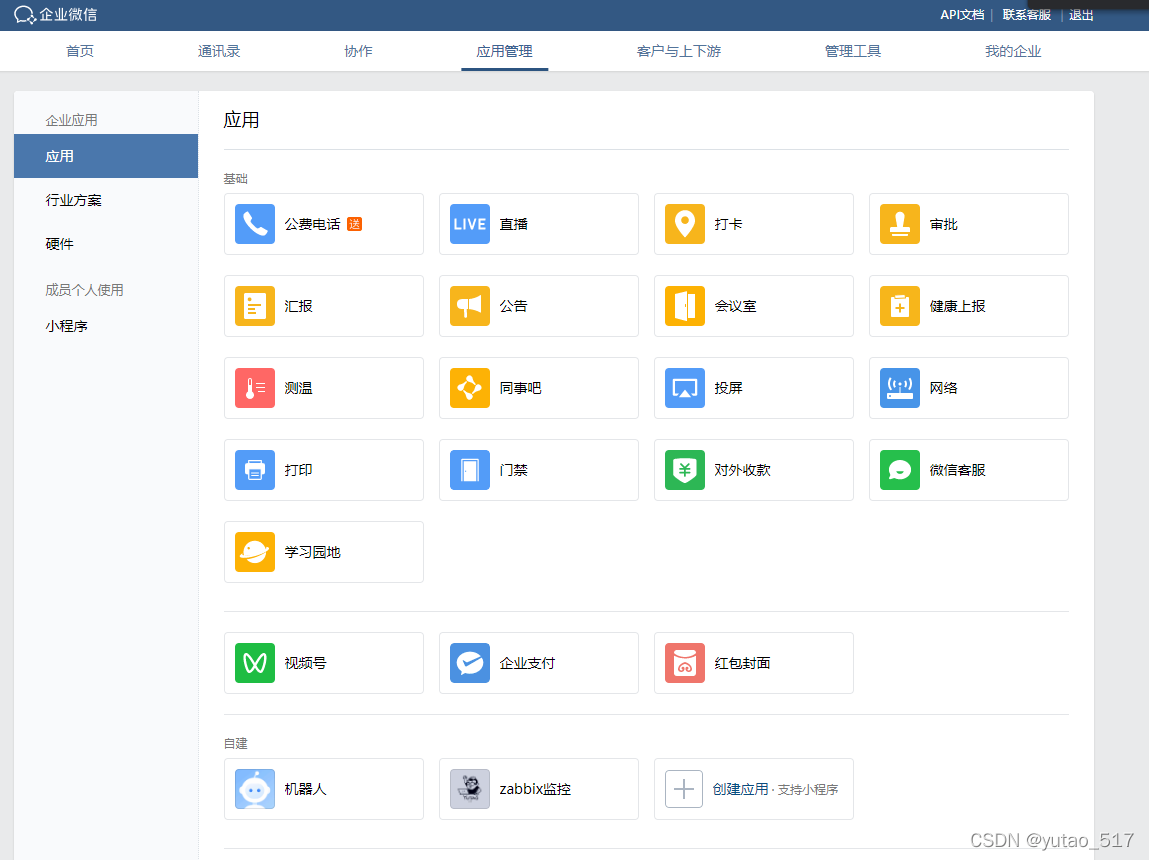The width and height of the screenshot is (1149, 860).
Task: Click the 微信客服 green chat icon
Action: pyautogui.click(x=900, y=470)
